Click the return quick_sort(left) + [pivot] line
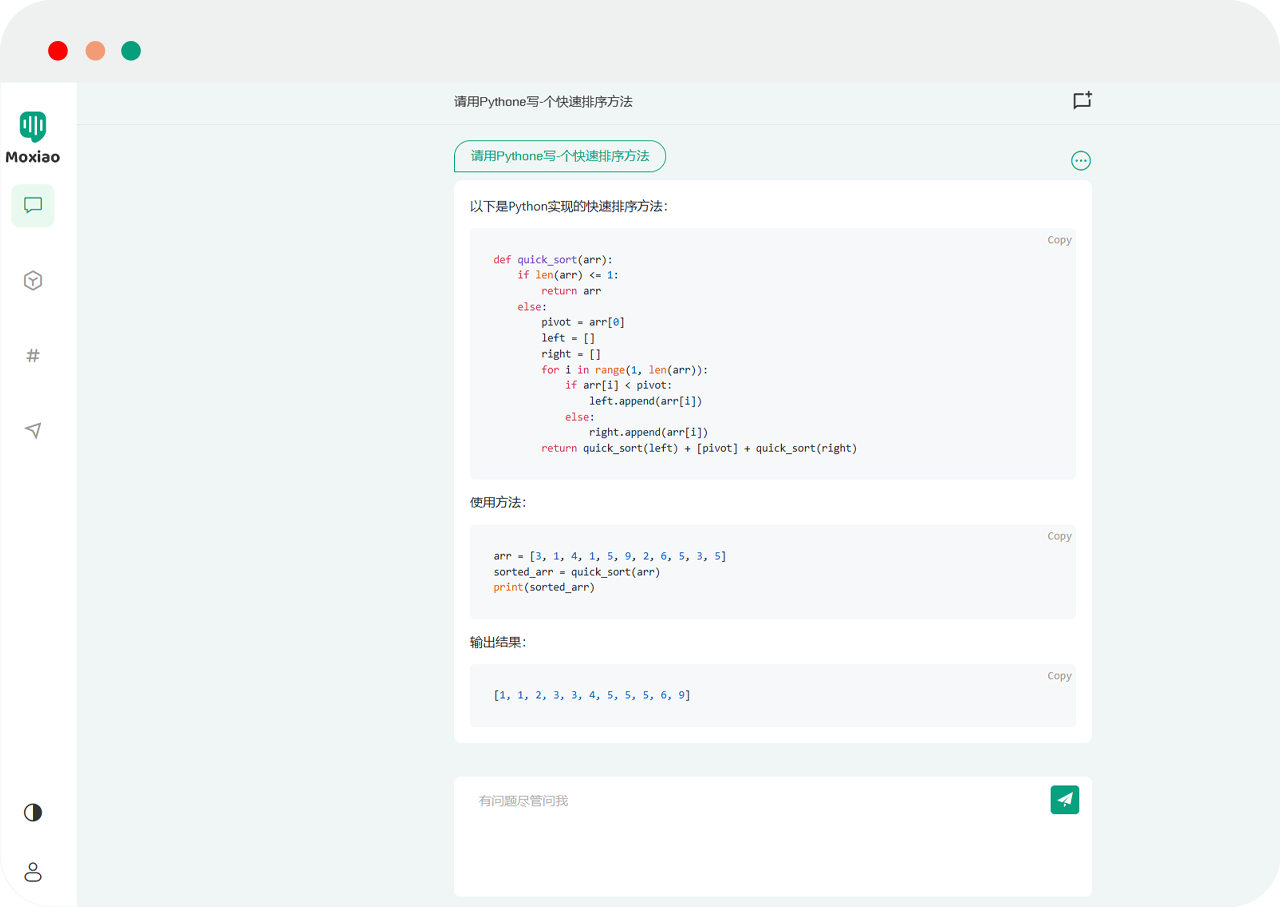This screenshot has width=1280, height=907. (x=699, y=448)
